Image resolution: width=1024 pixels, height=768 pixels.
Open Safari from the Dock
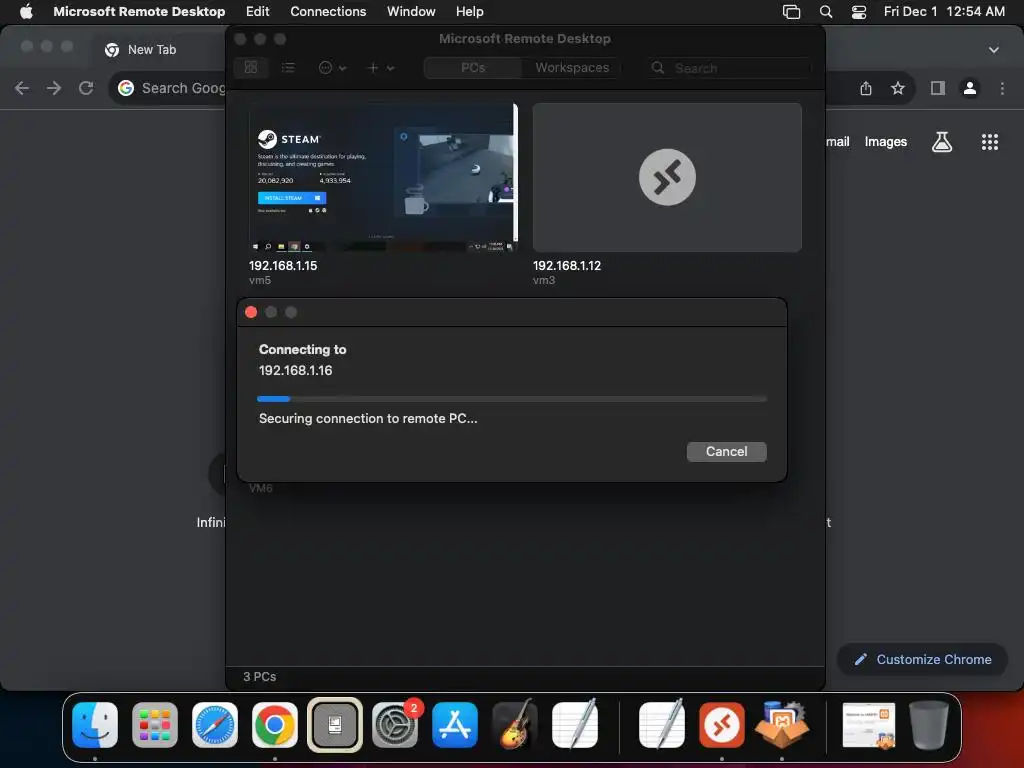[x=215, y=725]
